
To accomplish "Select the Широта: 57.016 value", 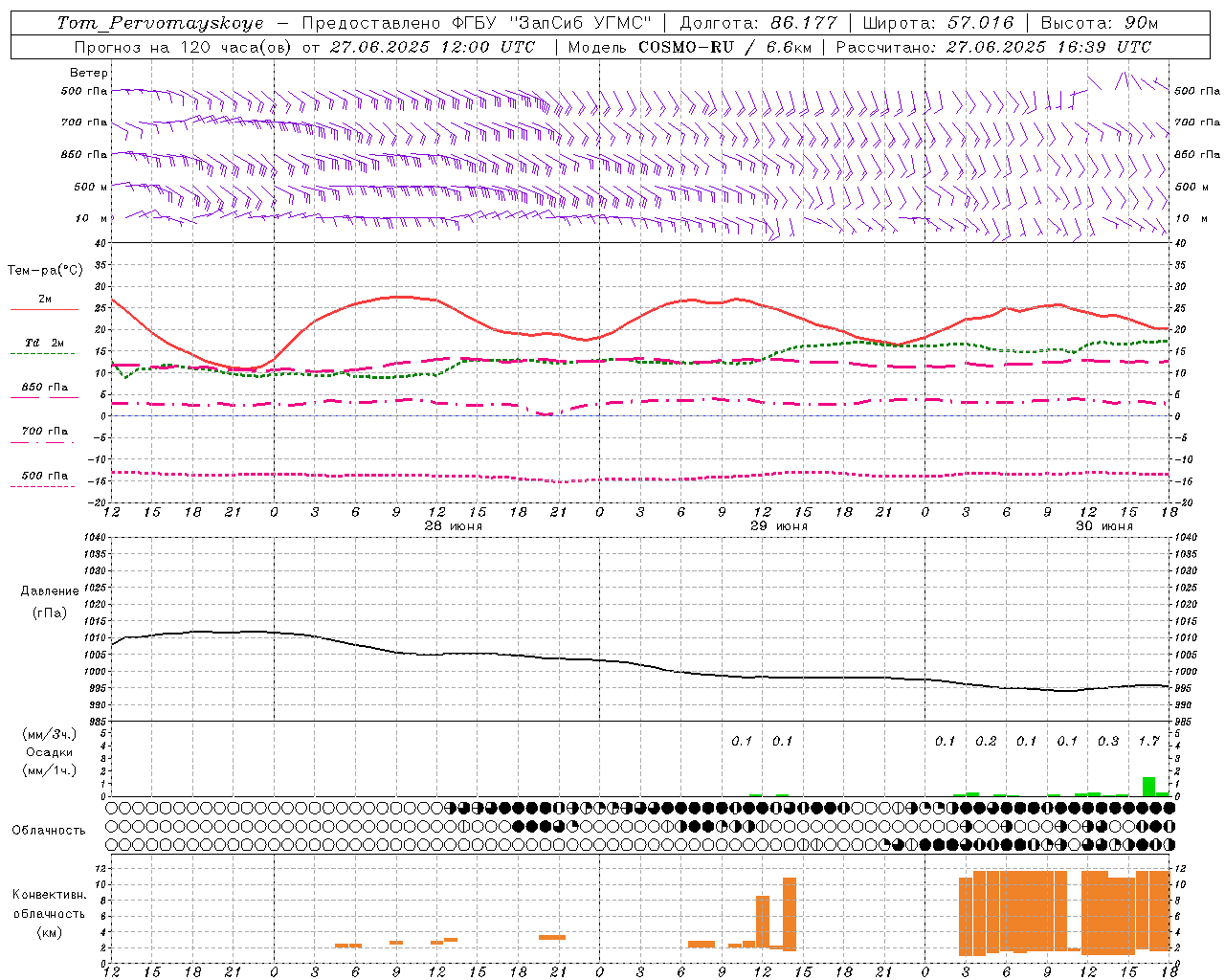I will click(x=938, y=23).
